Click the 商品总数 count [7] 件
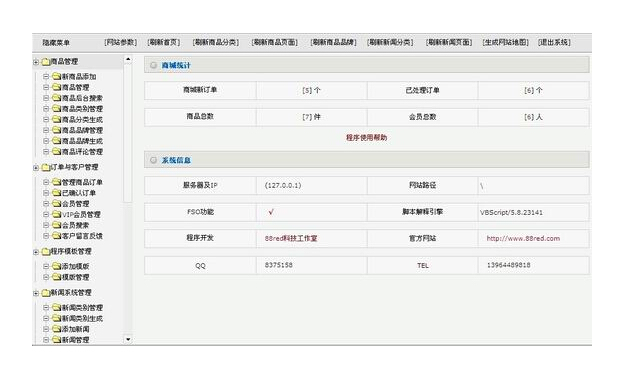 click(311, 117)
